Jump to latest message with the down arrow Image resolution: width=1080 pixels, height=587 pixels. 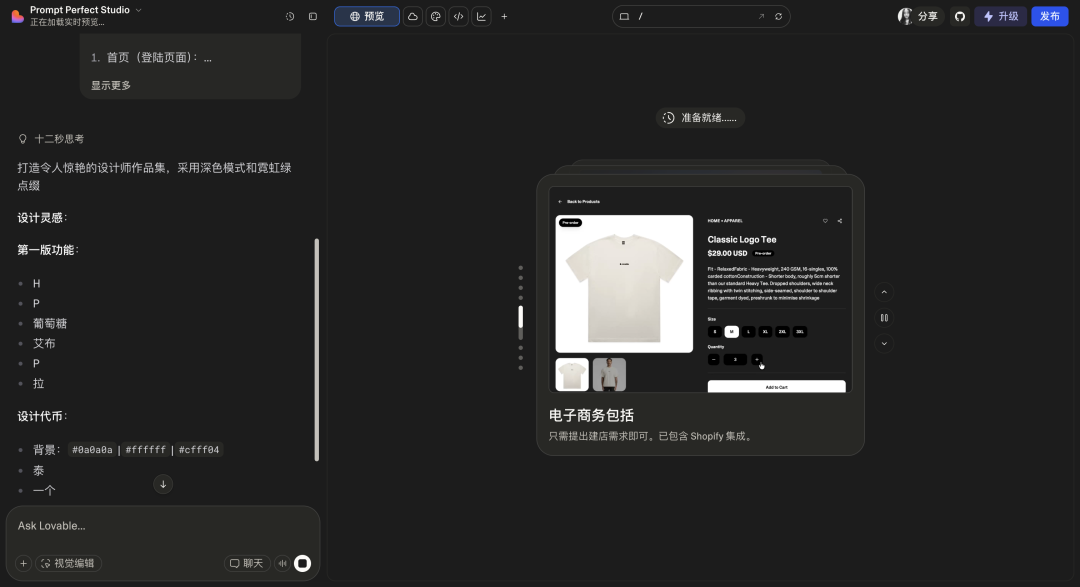[x=163, y=484]
